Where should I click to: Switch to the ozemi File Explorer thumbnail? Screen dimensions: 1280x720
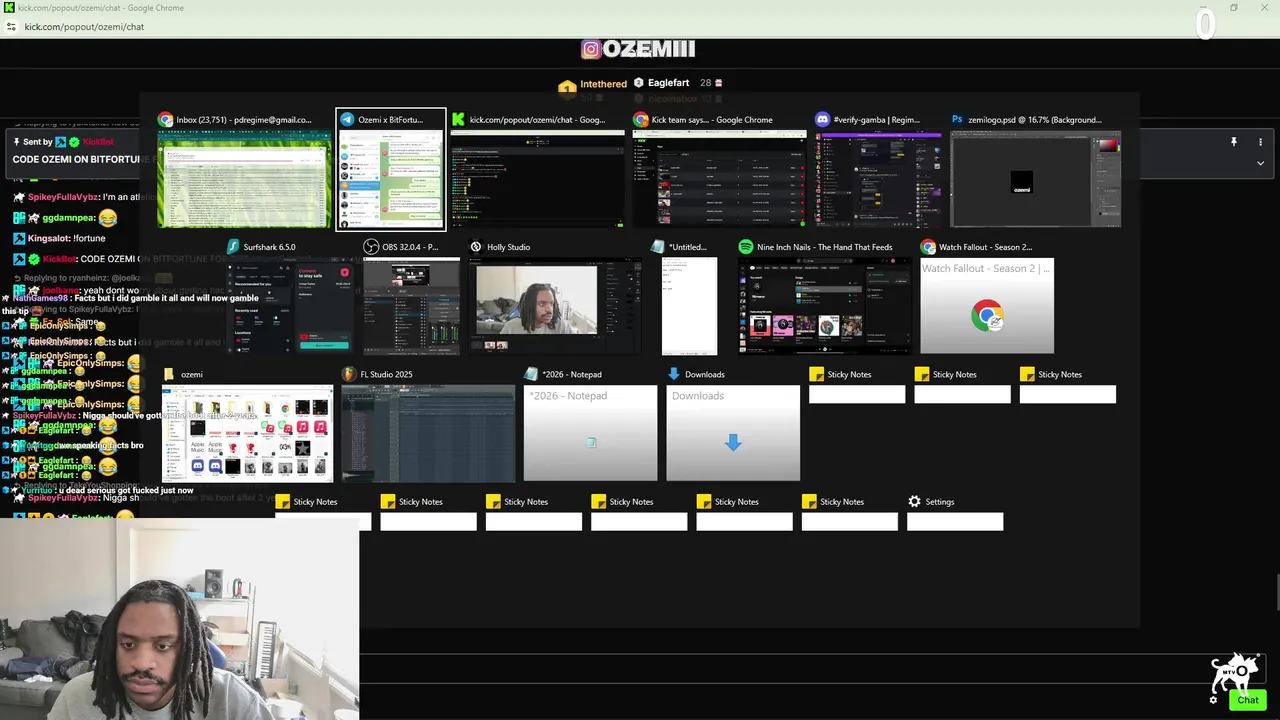click(247, 433)
